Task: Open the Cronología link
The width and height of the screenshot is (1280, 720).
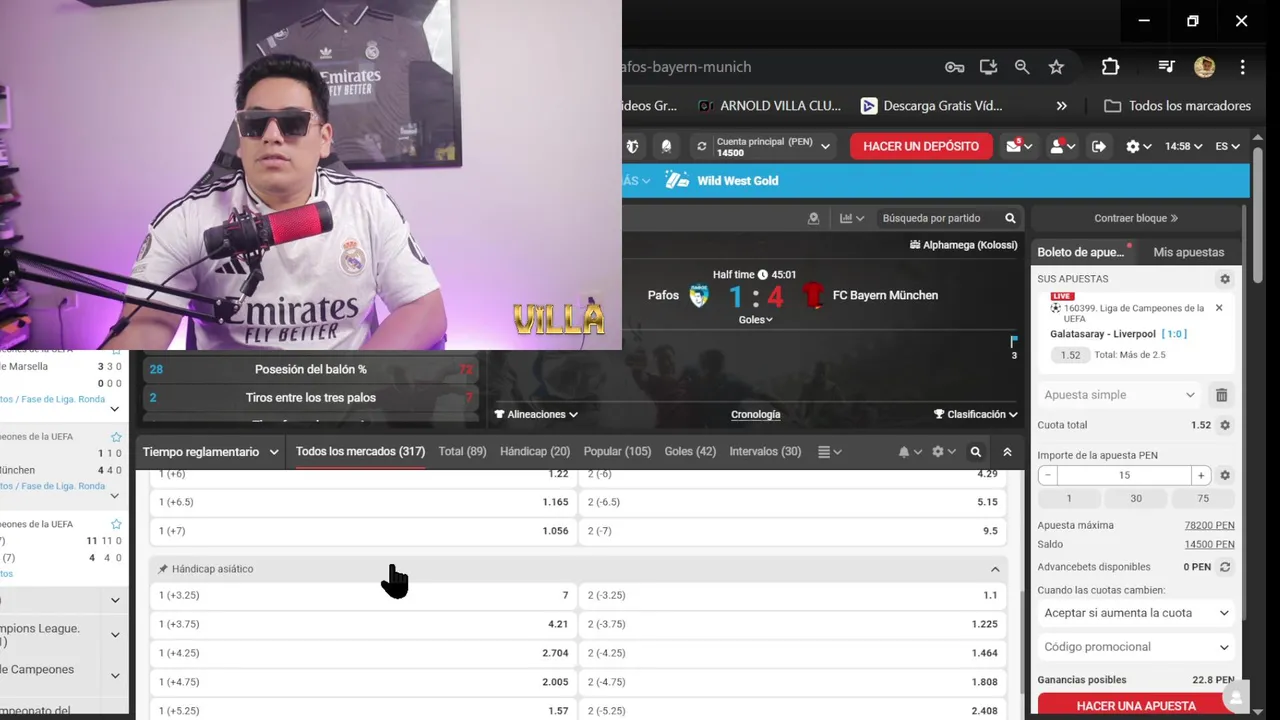Action: (756, 414)
